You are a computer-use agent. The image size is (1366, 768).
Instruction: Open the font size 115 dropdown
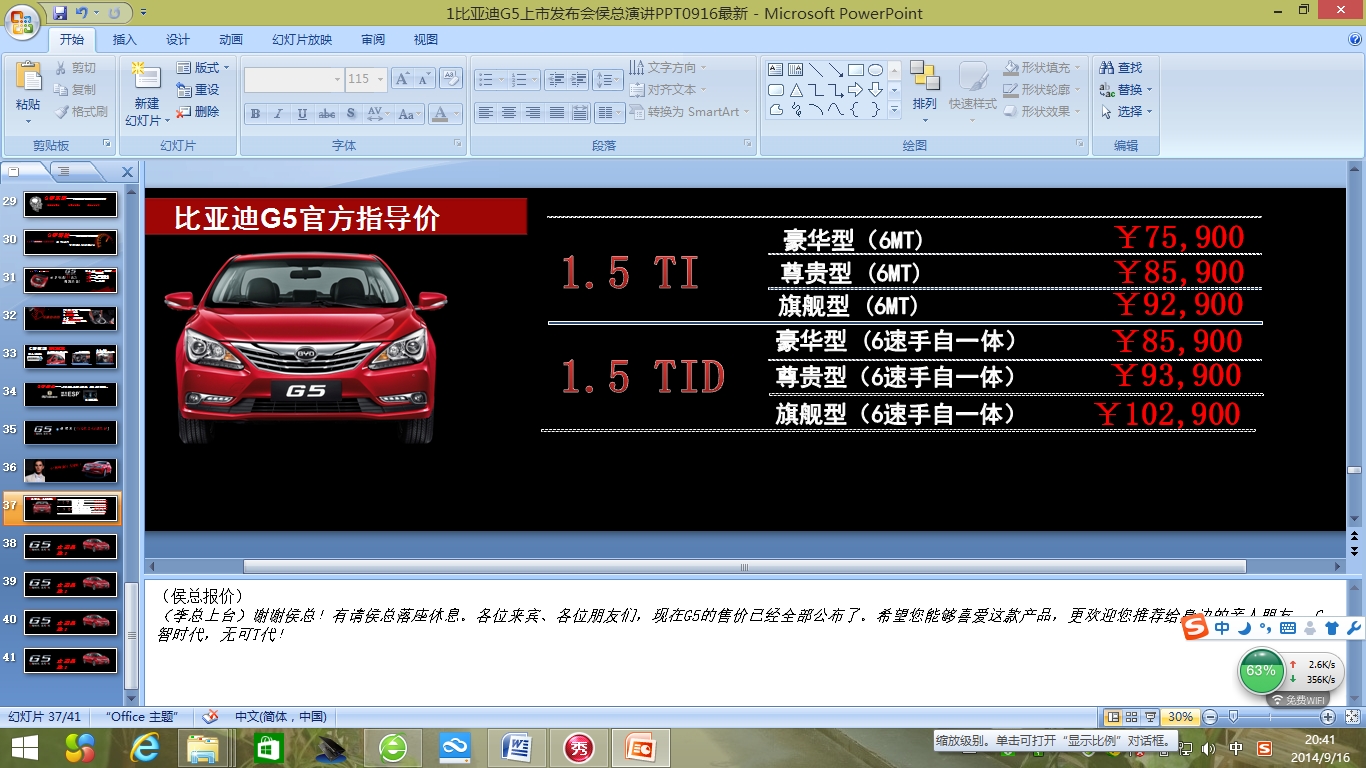[379, 79]
